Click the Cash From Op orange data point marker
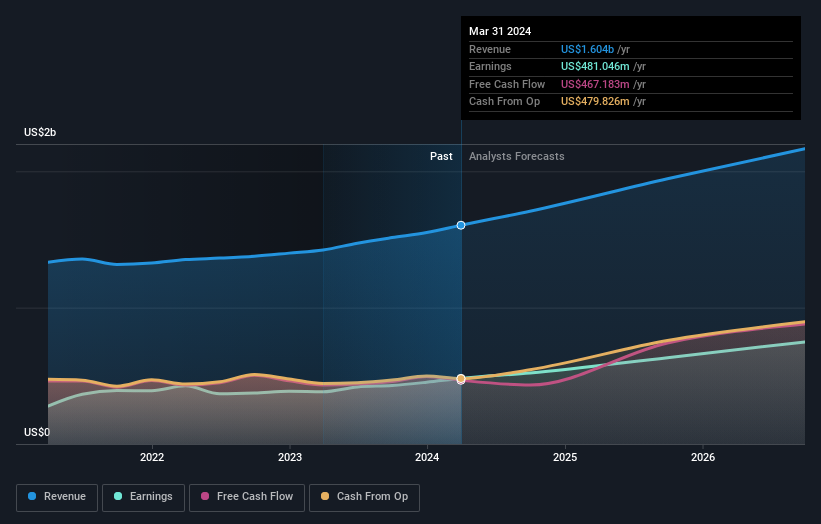The width and height of the screenshot is (821, 524). click(461, 378)
